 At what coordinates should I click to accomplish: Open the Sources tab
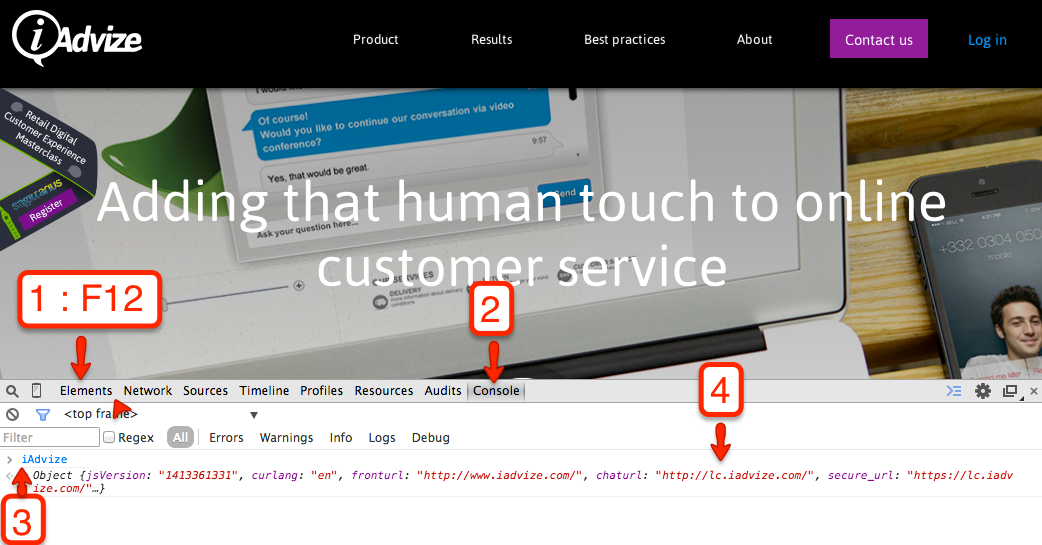click(205, 391)
